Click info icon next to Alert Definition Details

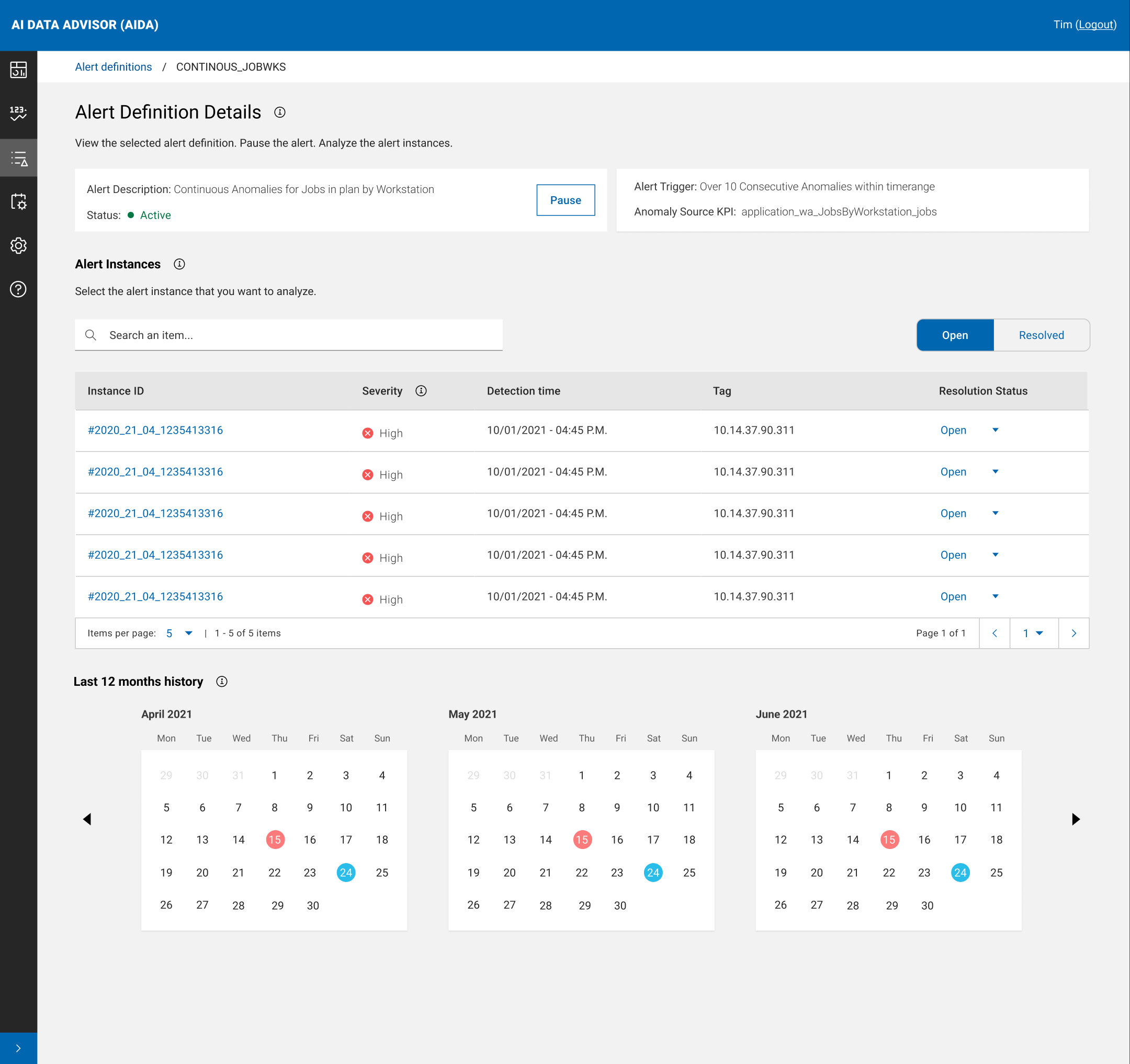(x=280, y=112)
